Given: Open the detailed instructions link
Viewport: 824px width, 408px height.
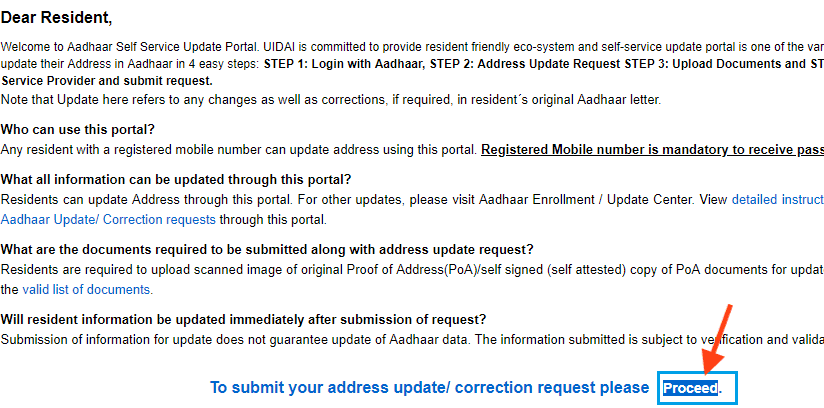Looking at the screenshot, I should click(778, 200).
